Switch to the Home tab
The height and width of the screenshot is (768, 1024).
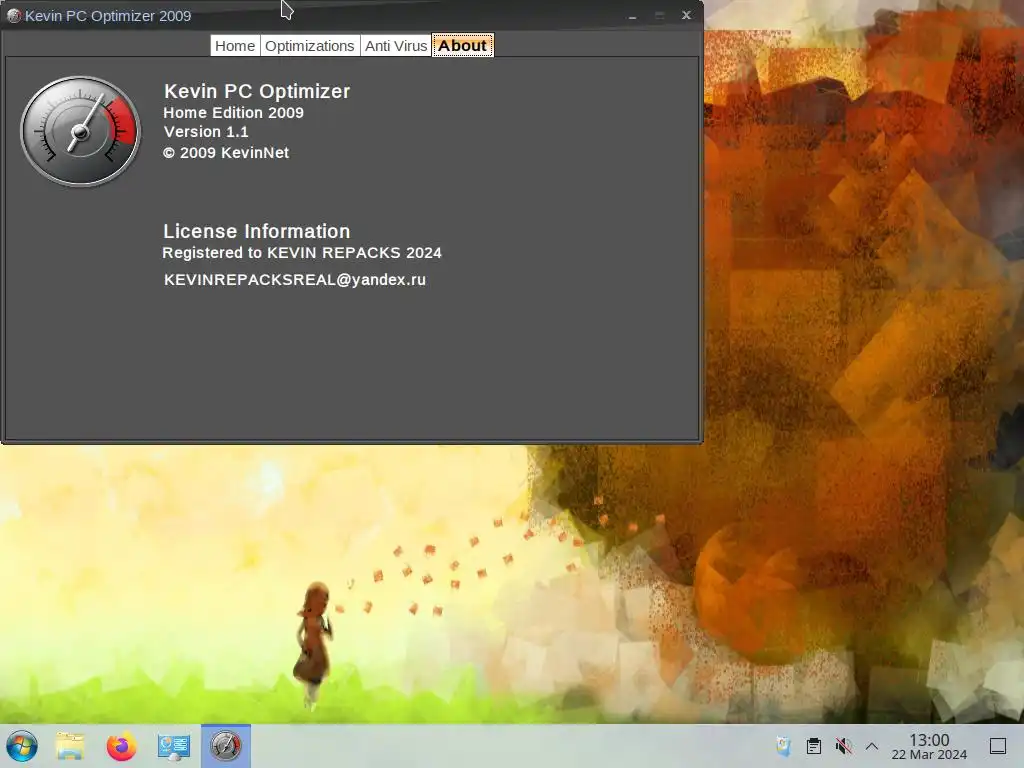[x=235, y=46]
